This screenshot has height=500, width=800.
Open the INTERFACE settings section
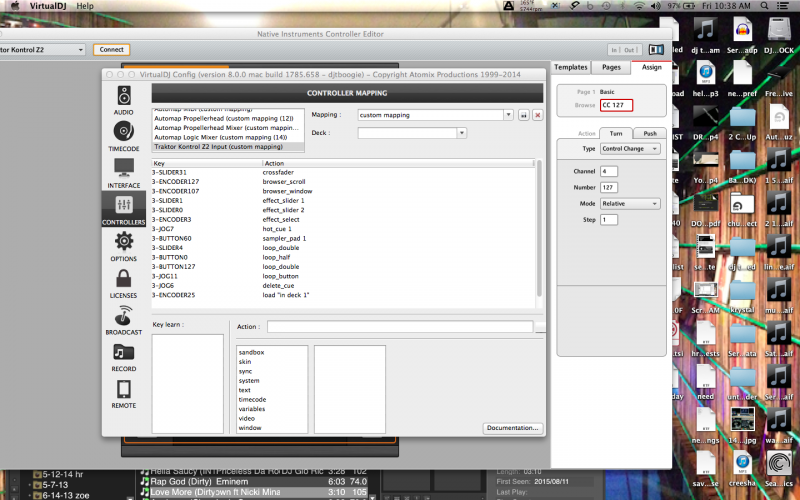[x=123, y=173]
